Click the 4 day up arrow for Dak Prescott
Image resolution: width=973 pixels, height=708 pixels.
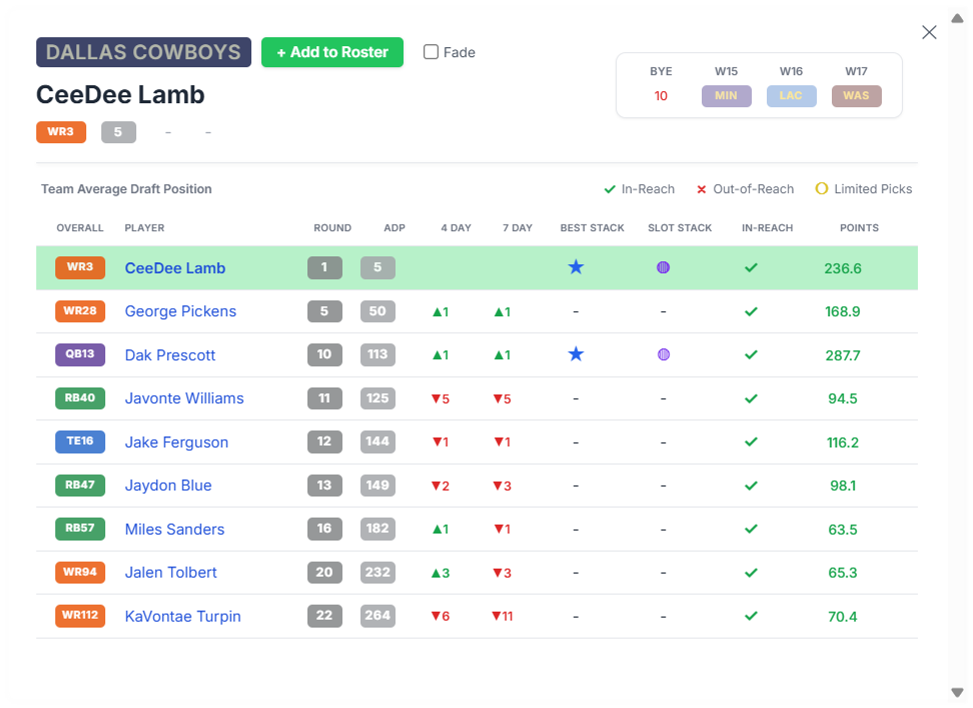436,355
